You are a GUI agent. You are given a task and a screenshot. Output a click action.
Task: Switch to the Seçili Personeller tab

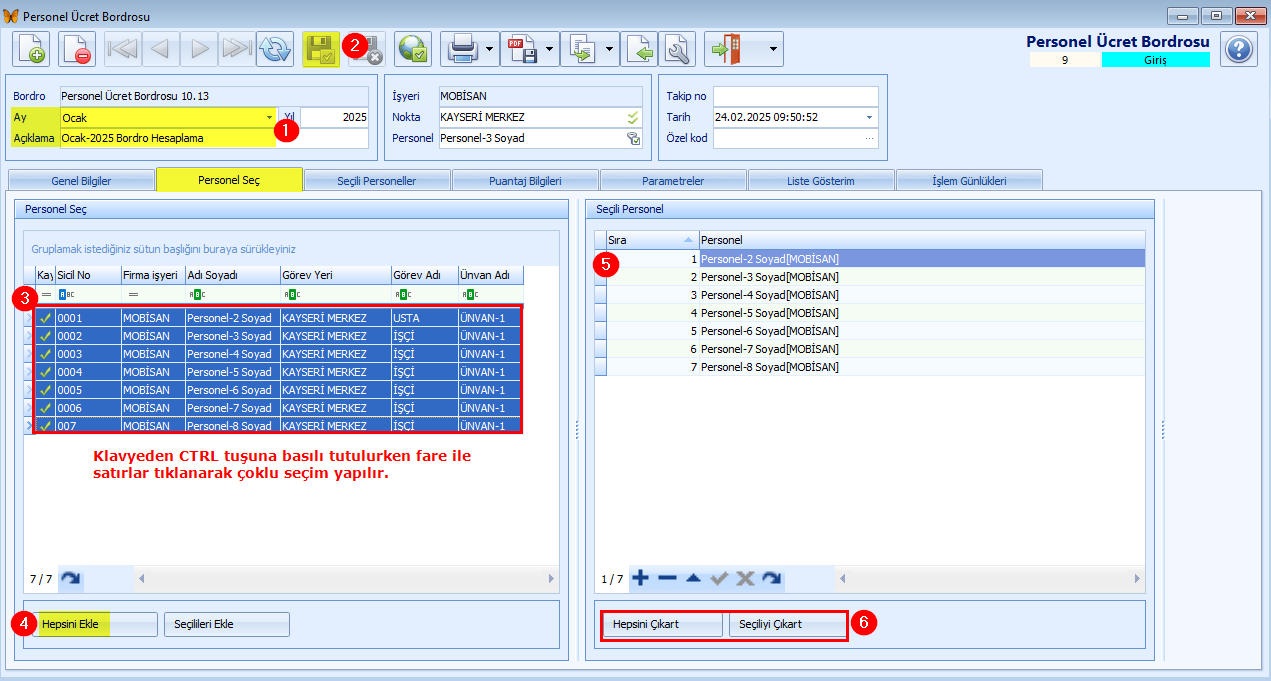375,181
